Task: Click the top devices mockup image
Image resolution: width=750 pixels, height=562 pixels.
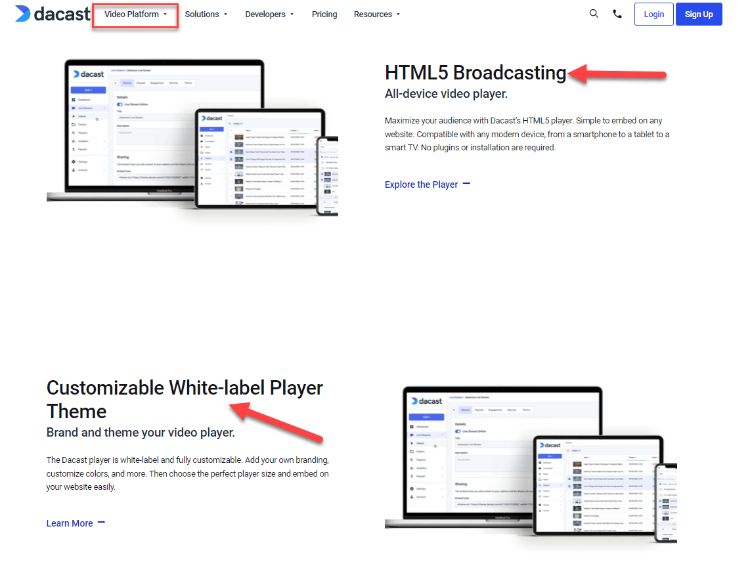Action: point(192,138)
